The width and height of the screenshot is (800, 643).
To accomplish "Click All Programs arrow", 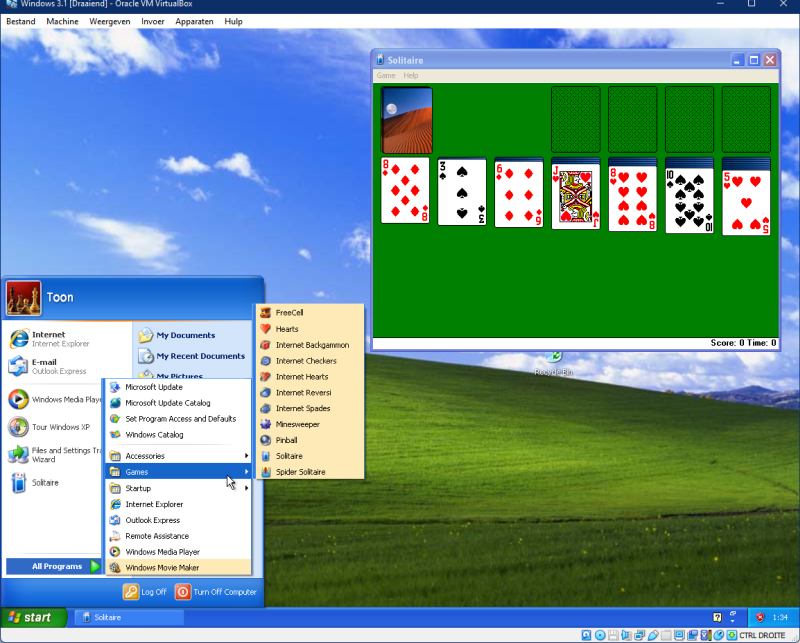I will (95, 566).
